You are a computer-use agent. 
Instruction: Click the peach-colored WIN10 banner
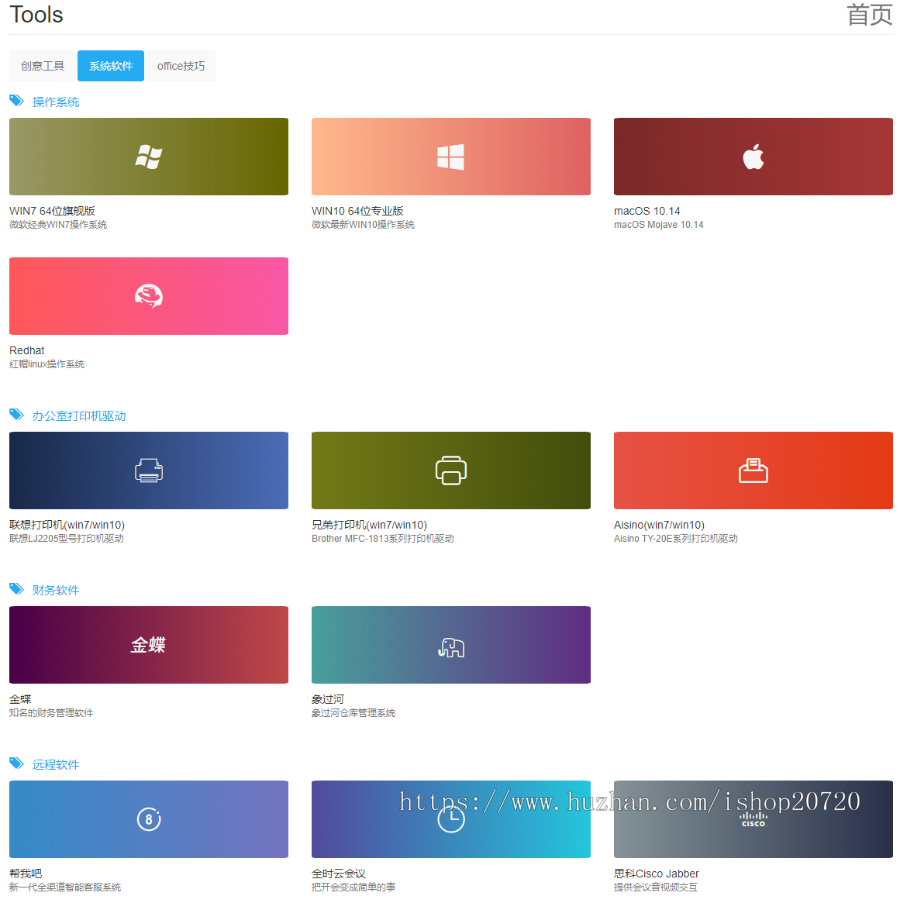(x=451, y=157)
